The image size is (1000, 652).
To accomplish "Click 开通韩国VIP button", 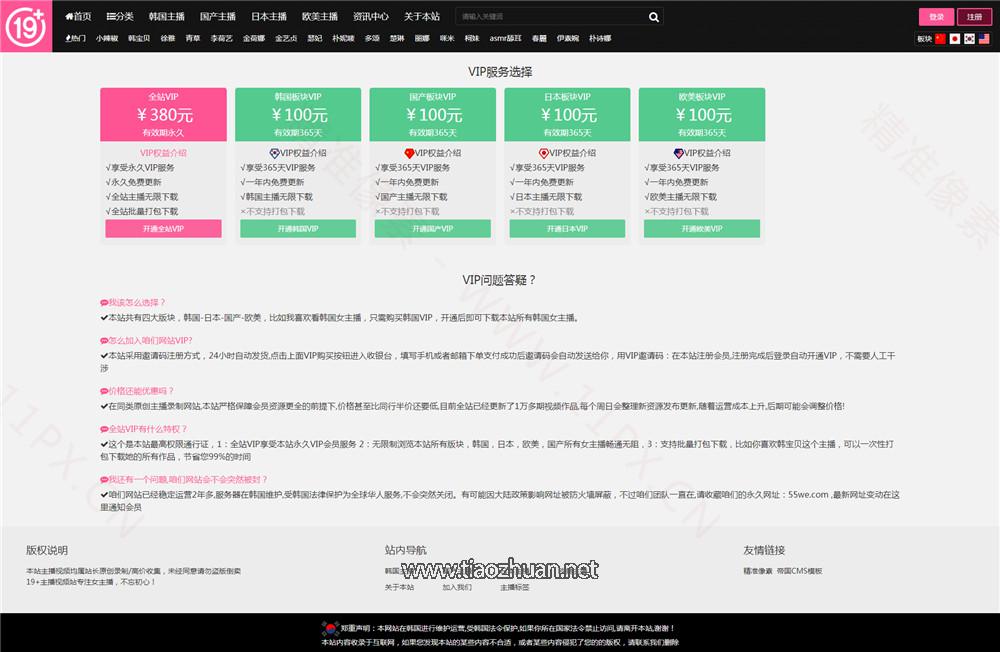I will [298, 229].
